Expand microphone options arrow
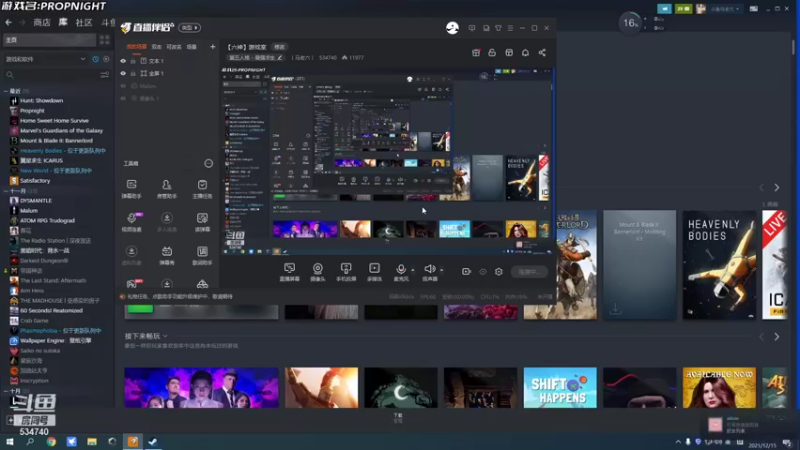Viewport: 800px width, 450px height. point(413,270)
